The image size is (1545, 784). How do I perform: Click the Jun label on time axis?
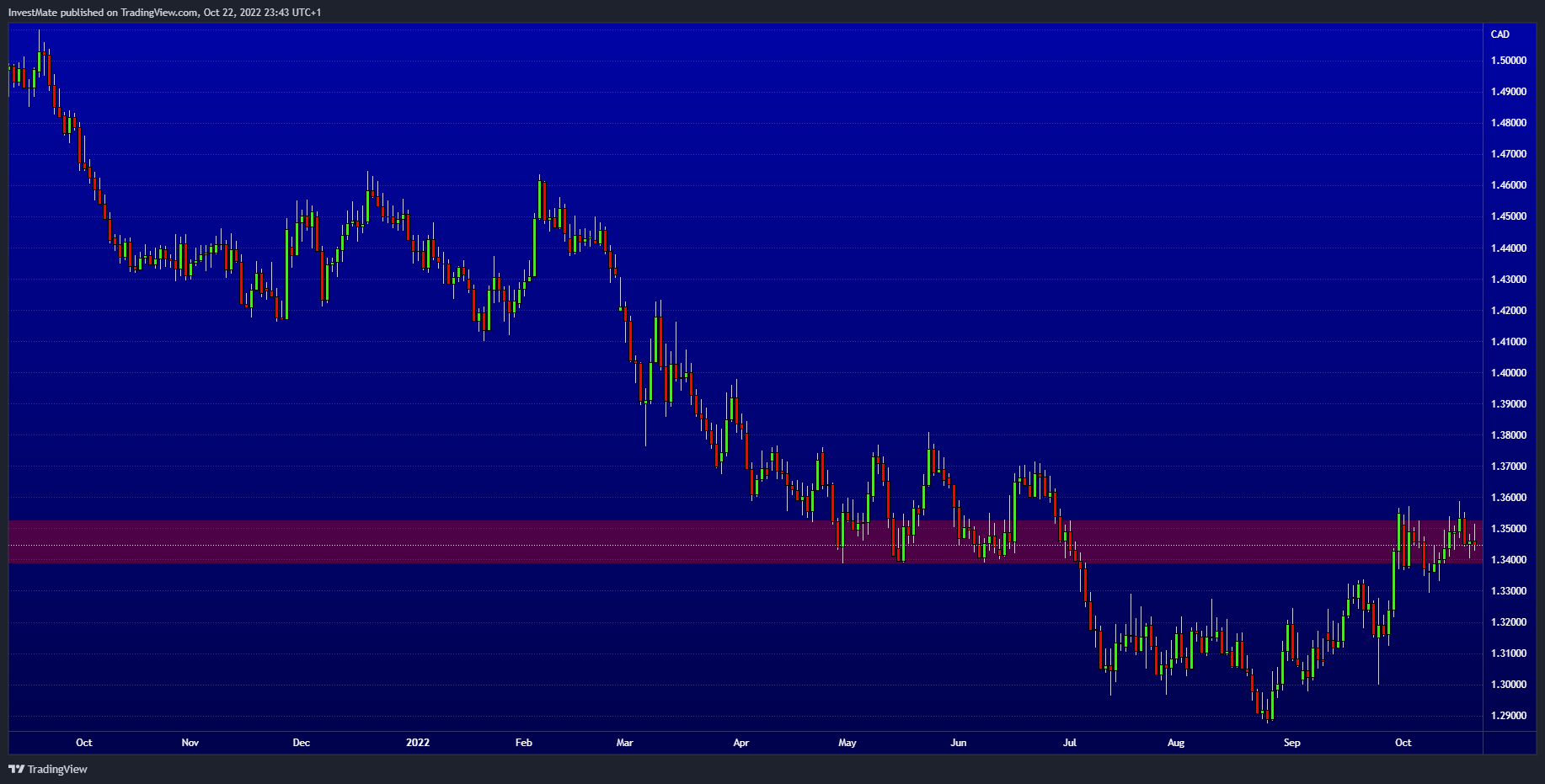tap(959, 743)
